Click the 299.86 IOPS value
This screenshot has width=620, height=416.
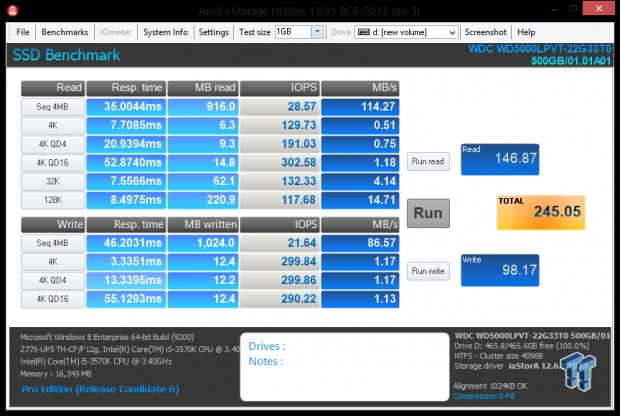coord(280,280)
